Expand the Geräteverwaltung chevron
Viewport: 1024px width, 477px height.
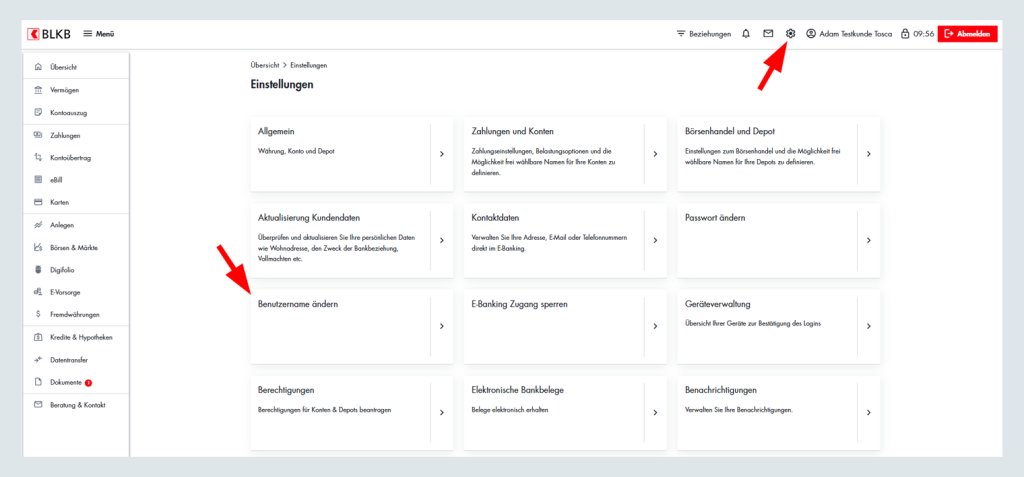(x=869, y=326)
